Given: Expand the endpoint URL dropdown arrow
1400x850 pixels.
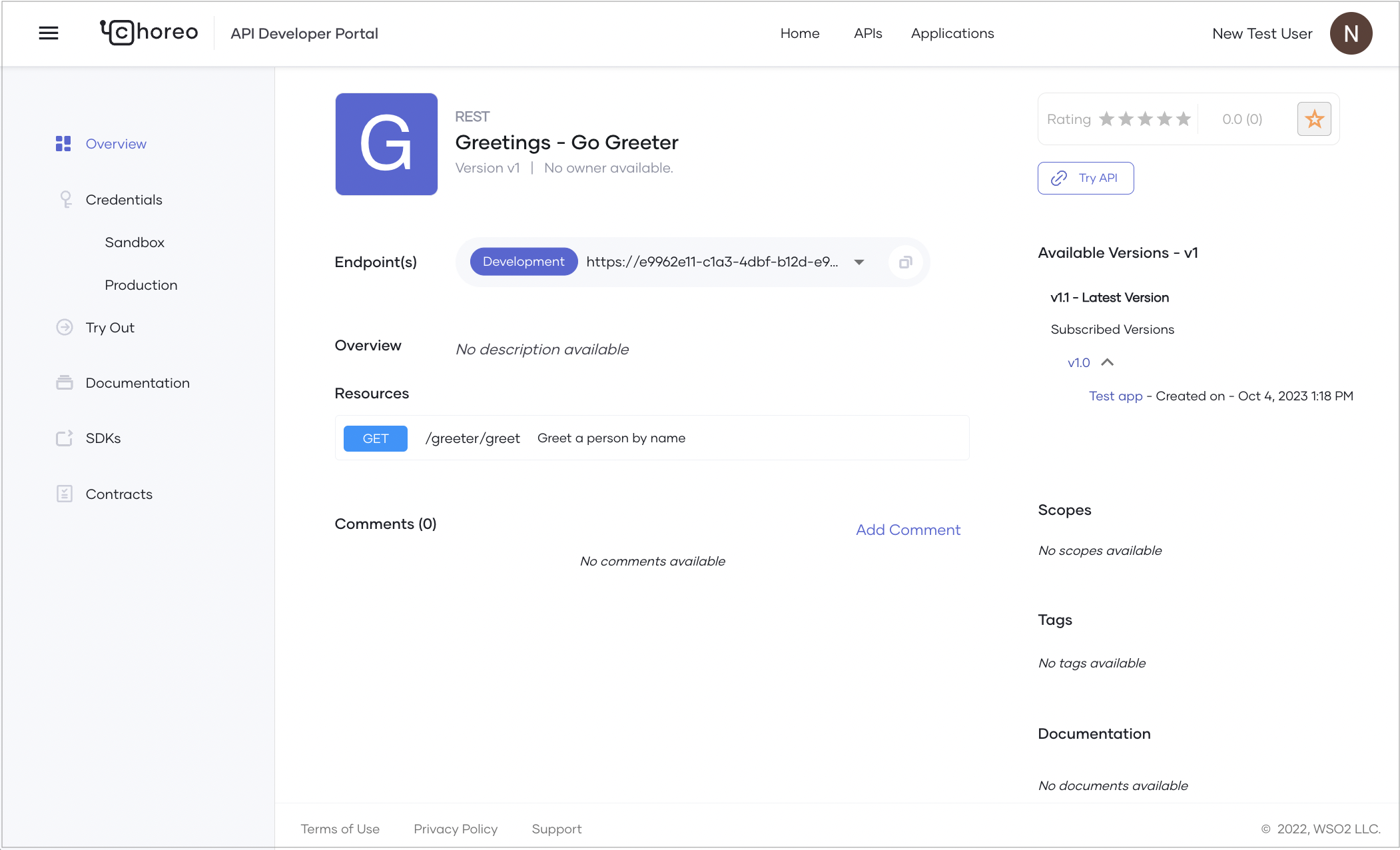Looking at the screenshot, I should click(859, 262).
